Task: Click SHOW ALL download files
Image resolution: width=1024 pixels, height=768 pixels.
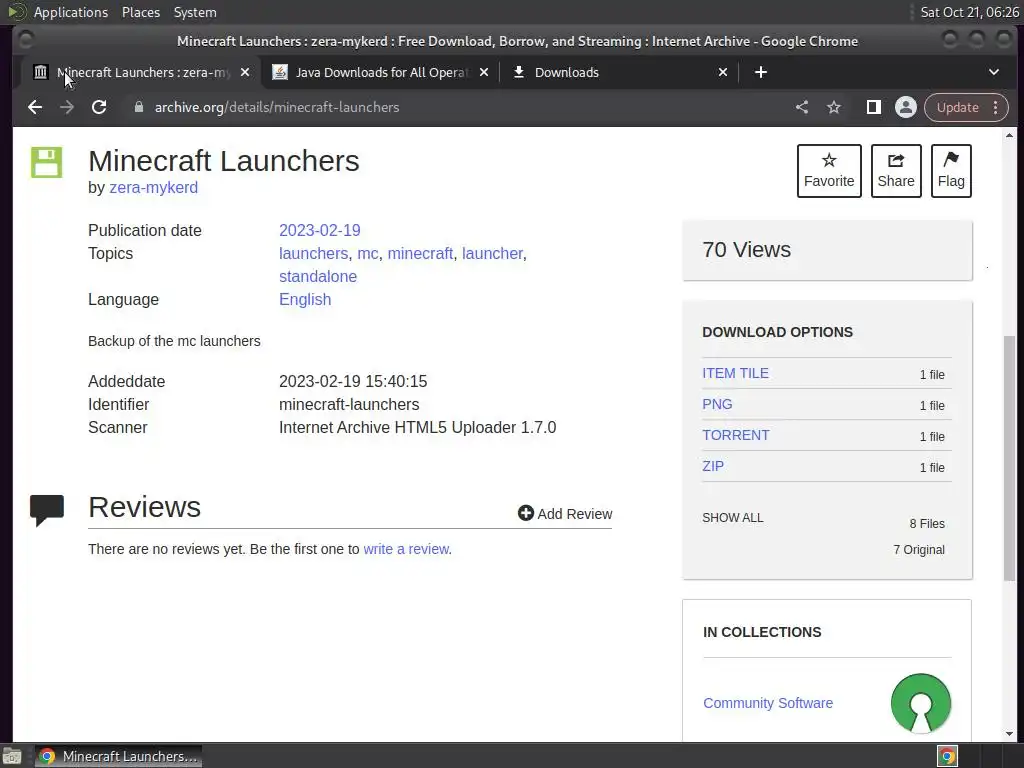Action: pyautogui.click(x=733, y=518)
